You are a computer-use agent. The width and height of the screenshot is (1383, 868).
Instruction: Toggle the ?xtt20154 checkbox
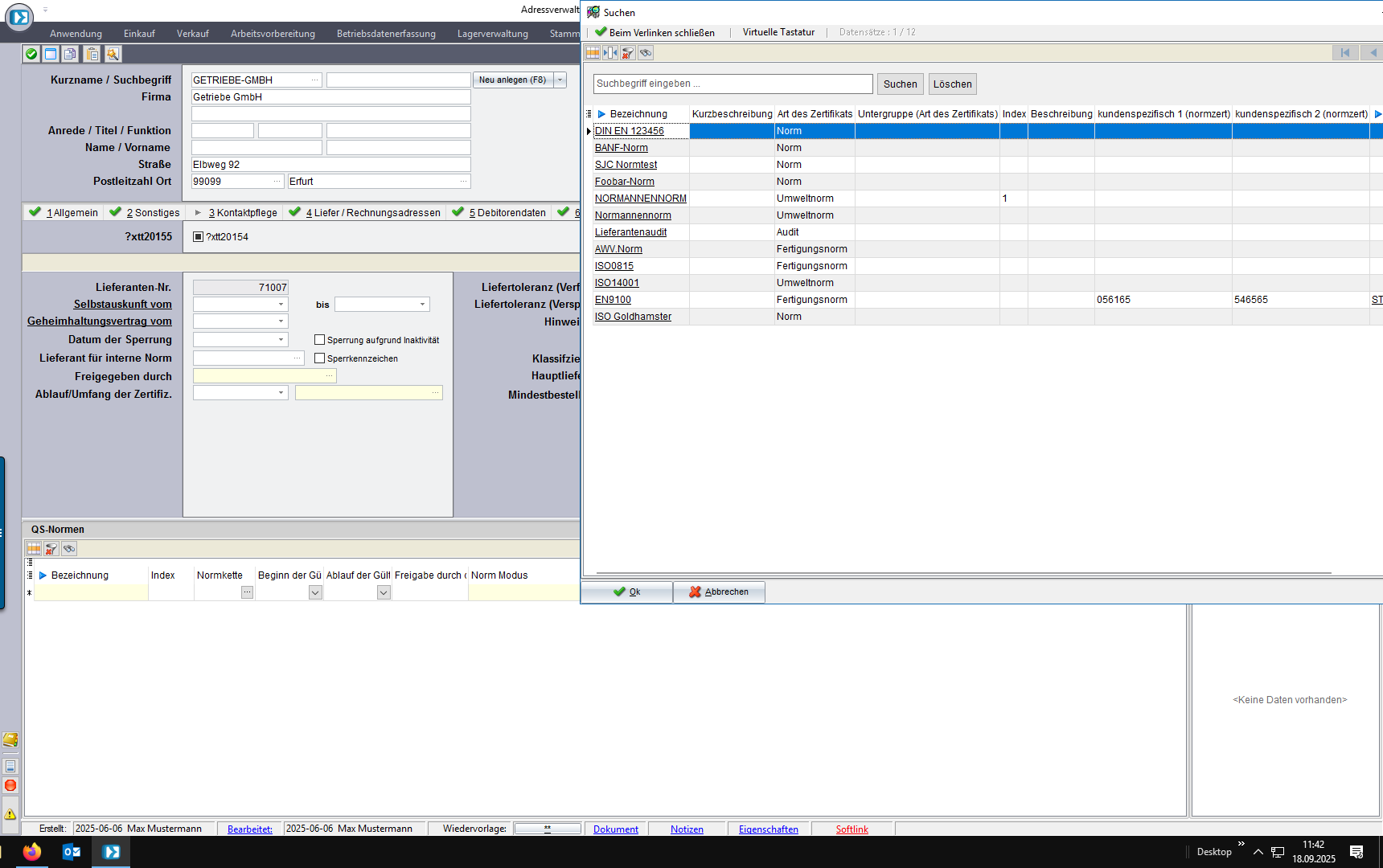point(199,237)
